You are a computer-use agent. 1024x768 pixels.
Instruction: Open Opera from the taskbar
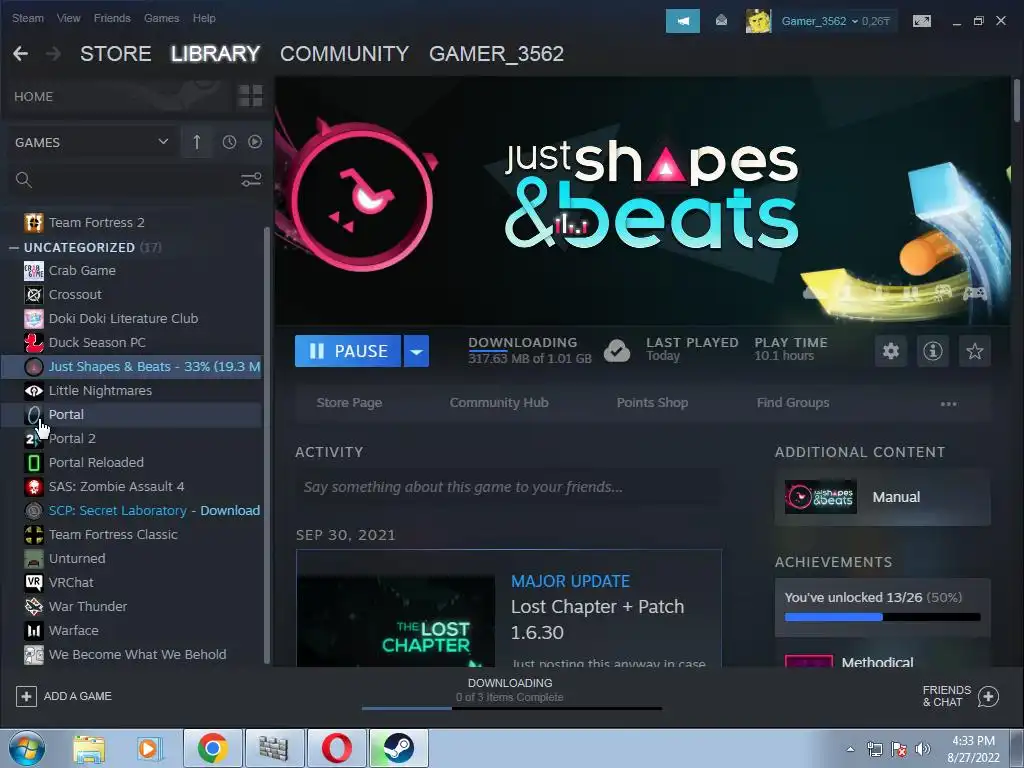[x=337, y=748]
